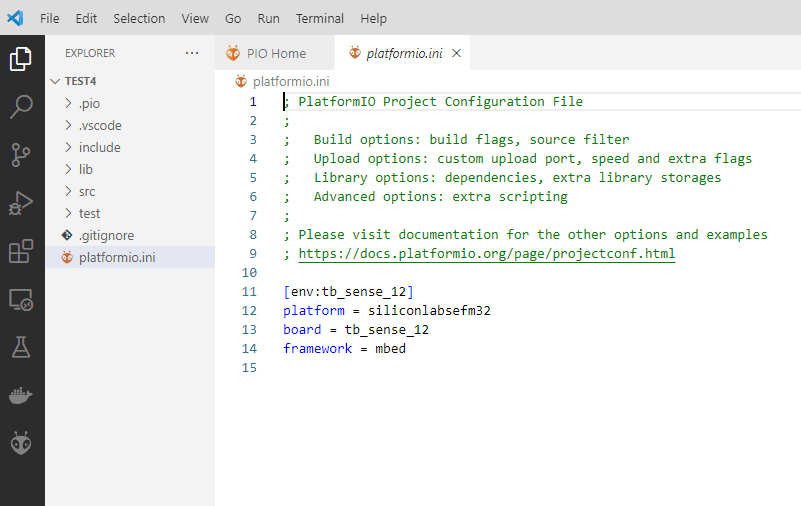
Task: Select .gitignore in the file tree
Action: point(130,235)
